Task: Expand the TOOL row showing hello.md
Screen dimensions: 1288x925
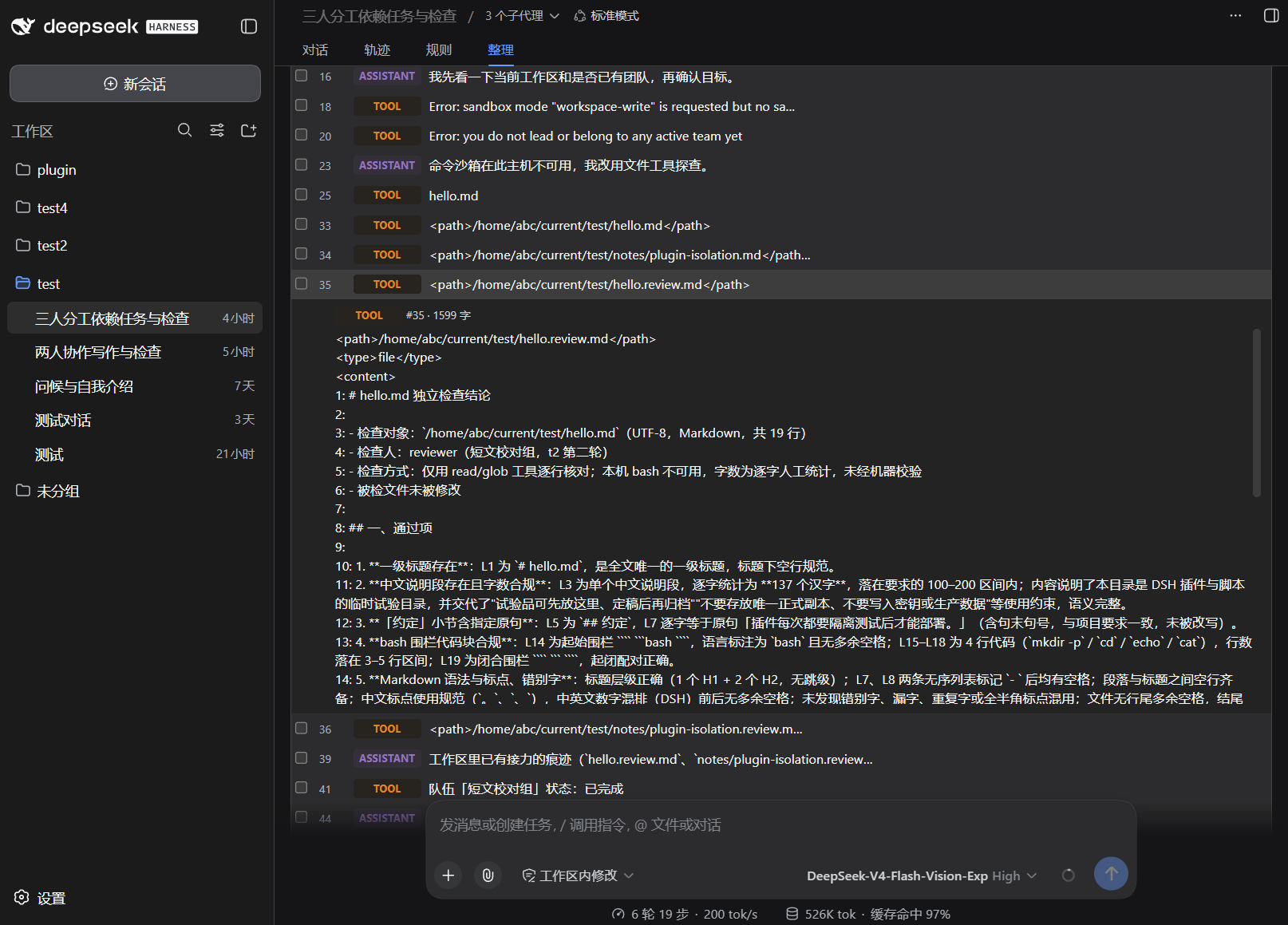Action: 781,196
